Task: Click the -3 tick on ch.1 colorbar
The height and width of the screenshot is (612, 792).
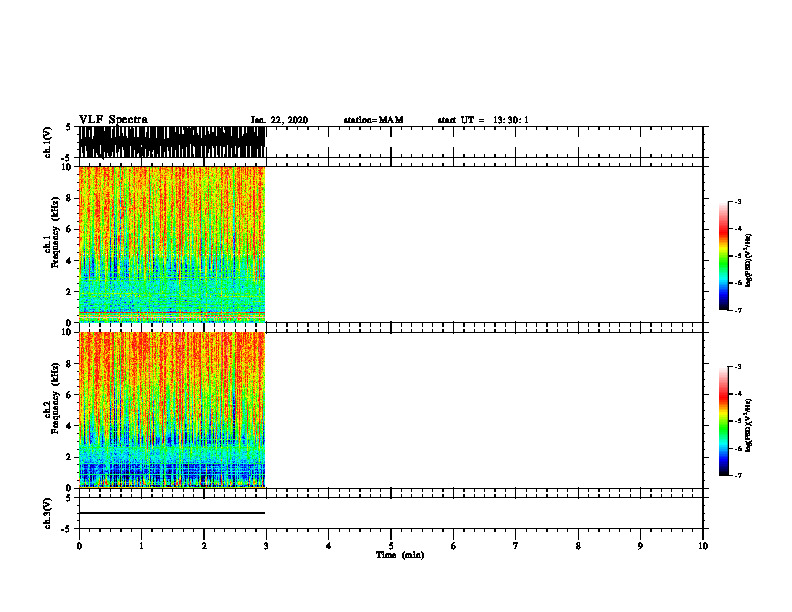Action: [738, 201]
